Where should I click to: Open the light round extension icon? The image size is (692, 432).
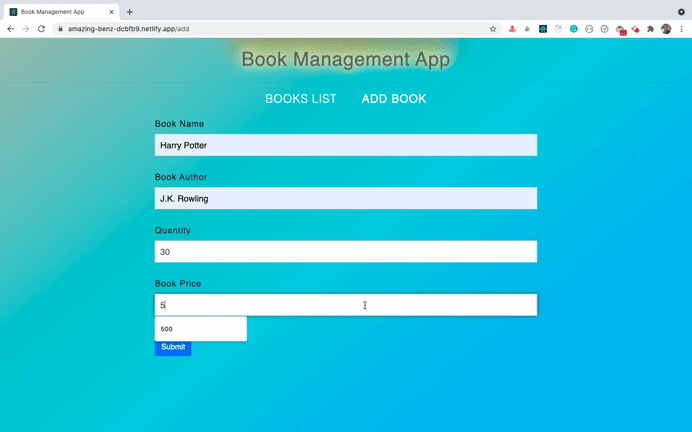pyautogui.click(x=558, y=29)
